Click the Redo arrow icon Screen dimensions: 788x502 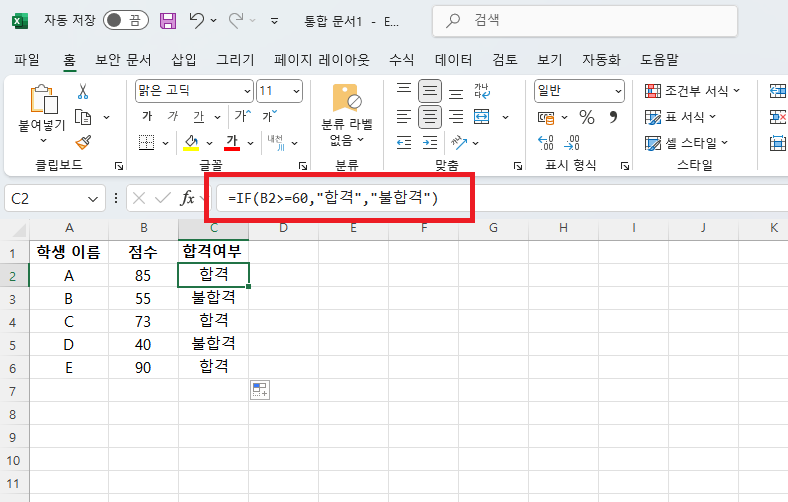pyautogui.click(x=236, y=20)
